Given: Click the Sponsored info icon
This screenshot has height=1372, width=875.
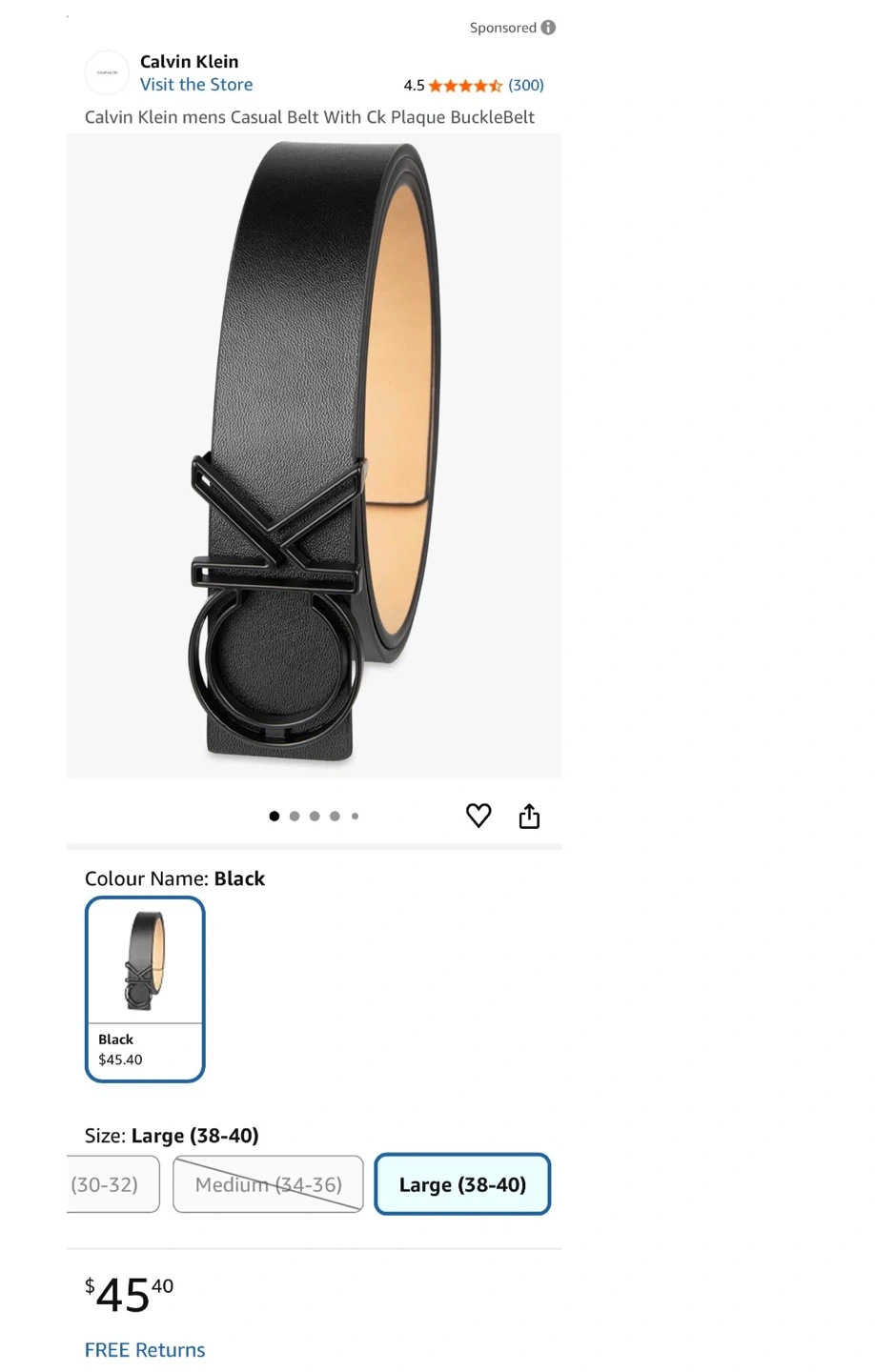Looking at the screenshot, I should [x=548, y=28].
